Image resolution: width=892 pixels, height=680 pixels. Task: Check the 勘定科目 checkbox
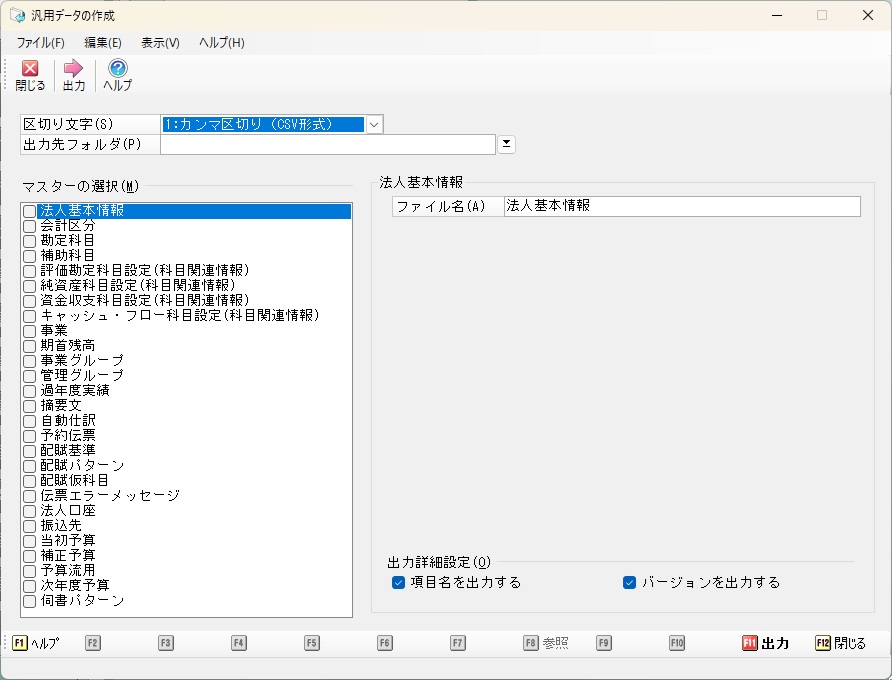pyautogui.click(x=30, y=241)
